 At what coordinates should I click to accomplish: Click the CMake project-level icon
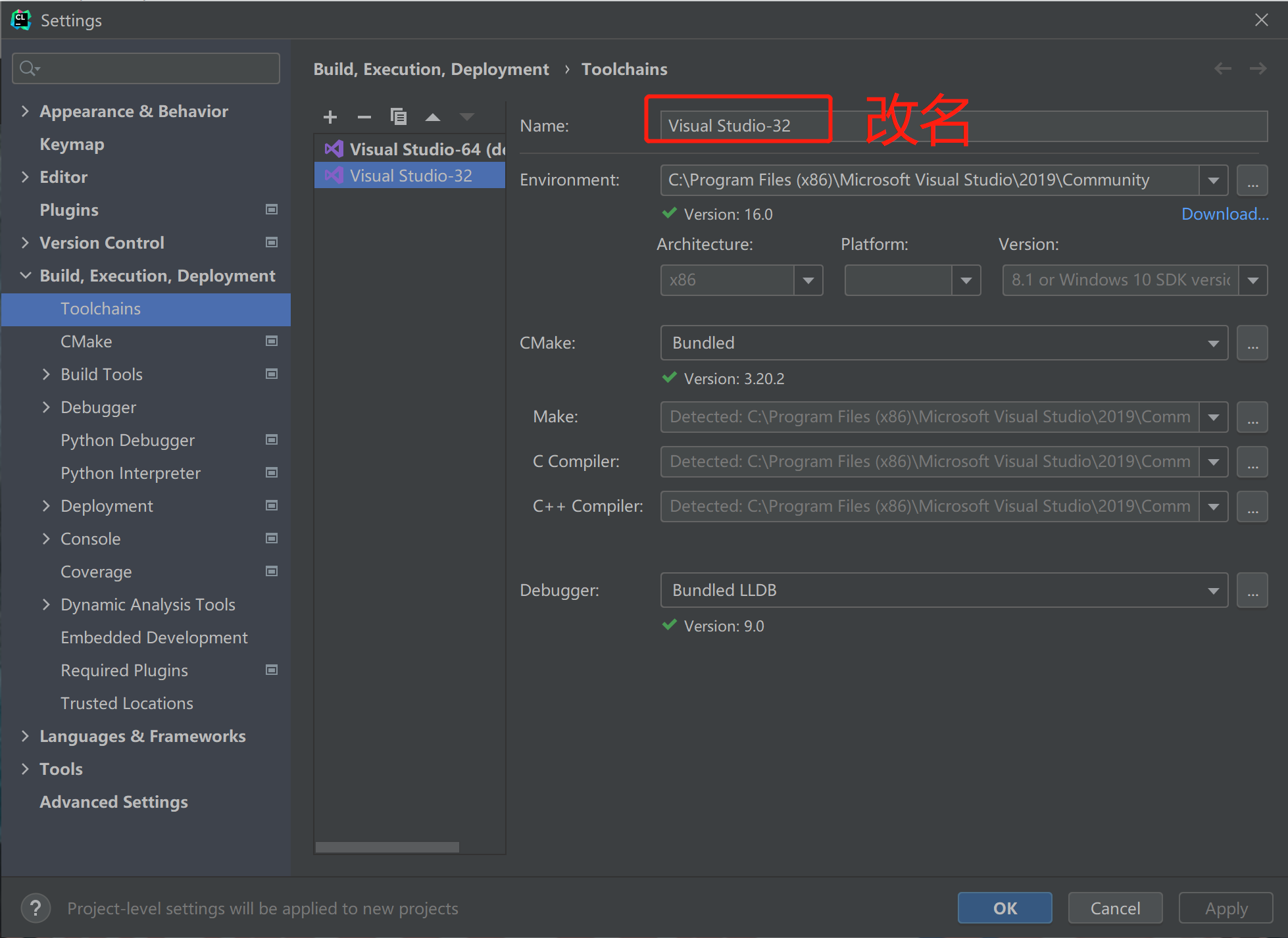(x=271, y=341)
